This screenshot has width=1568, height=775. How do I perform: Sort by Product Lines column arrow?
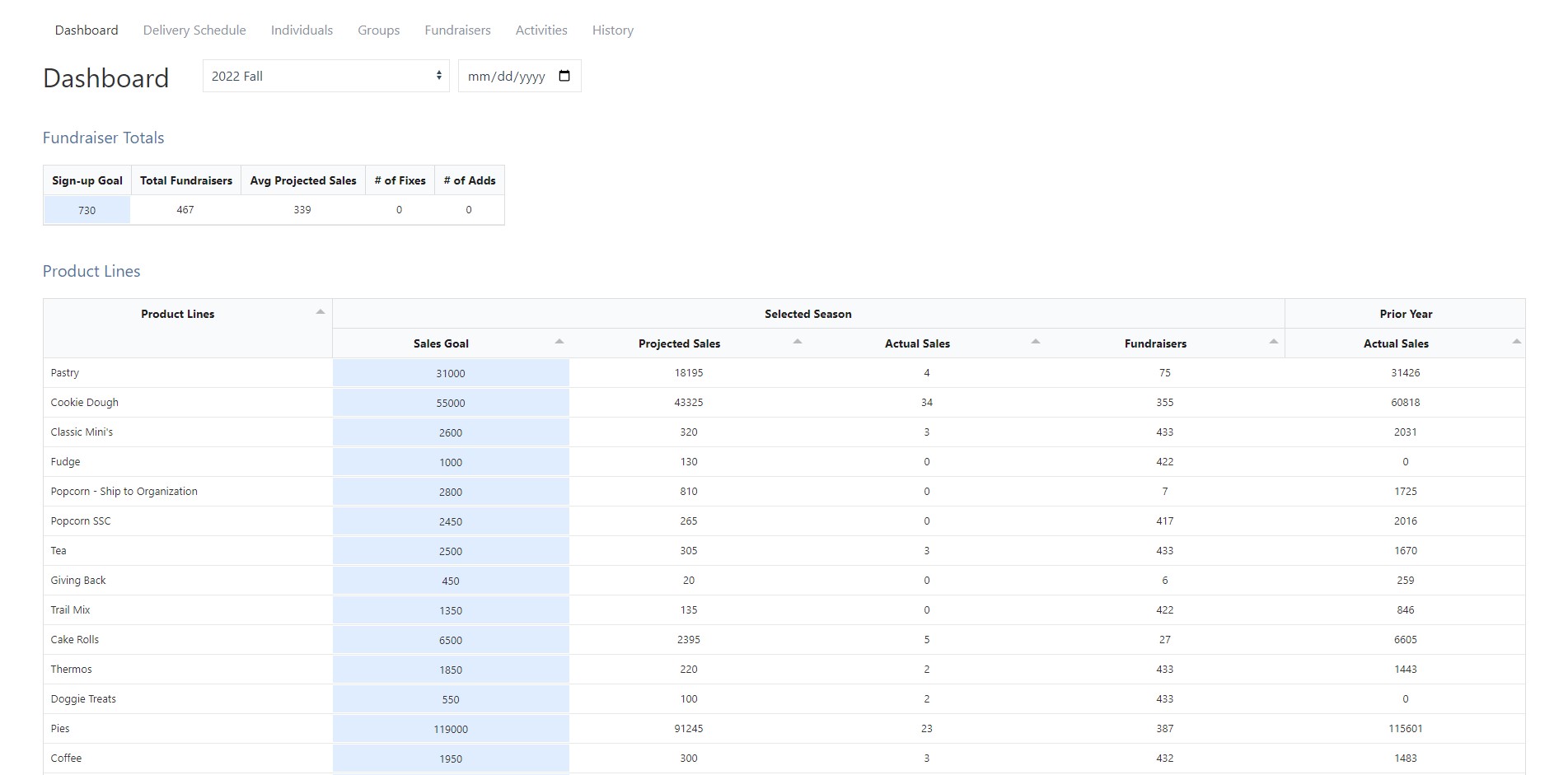point(321,311)
